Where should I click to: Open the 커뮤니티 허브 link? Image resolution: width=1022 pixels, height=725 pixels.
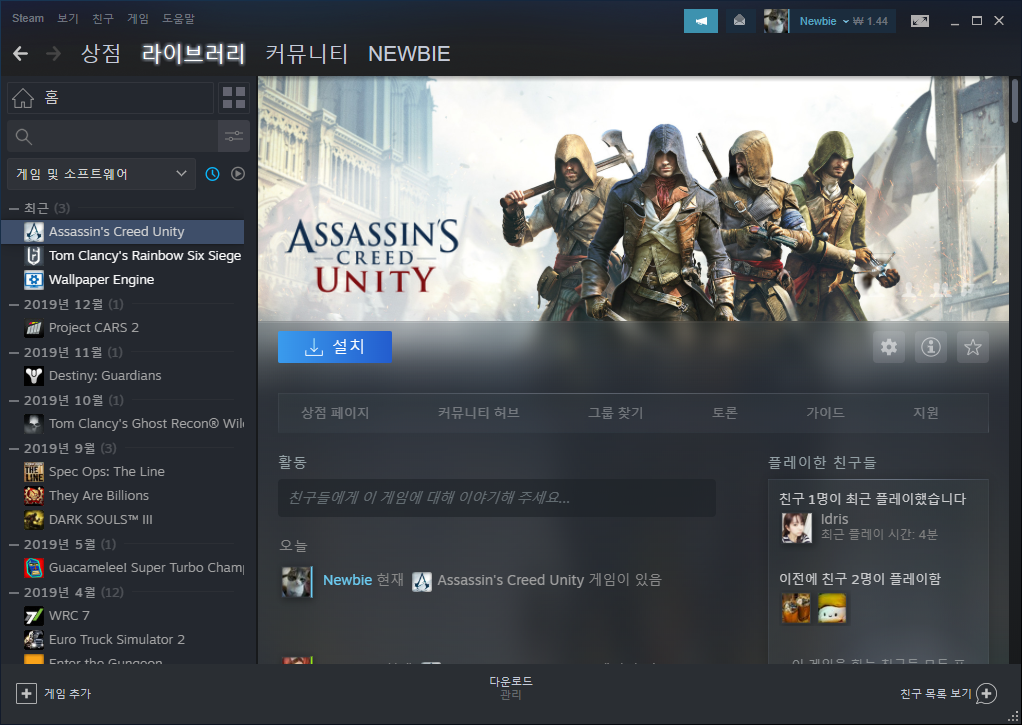pyautogui.click(x=478, y=413)
